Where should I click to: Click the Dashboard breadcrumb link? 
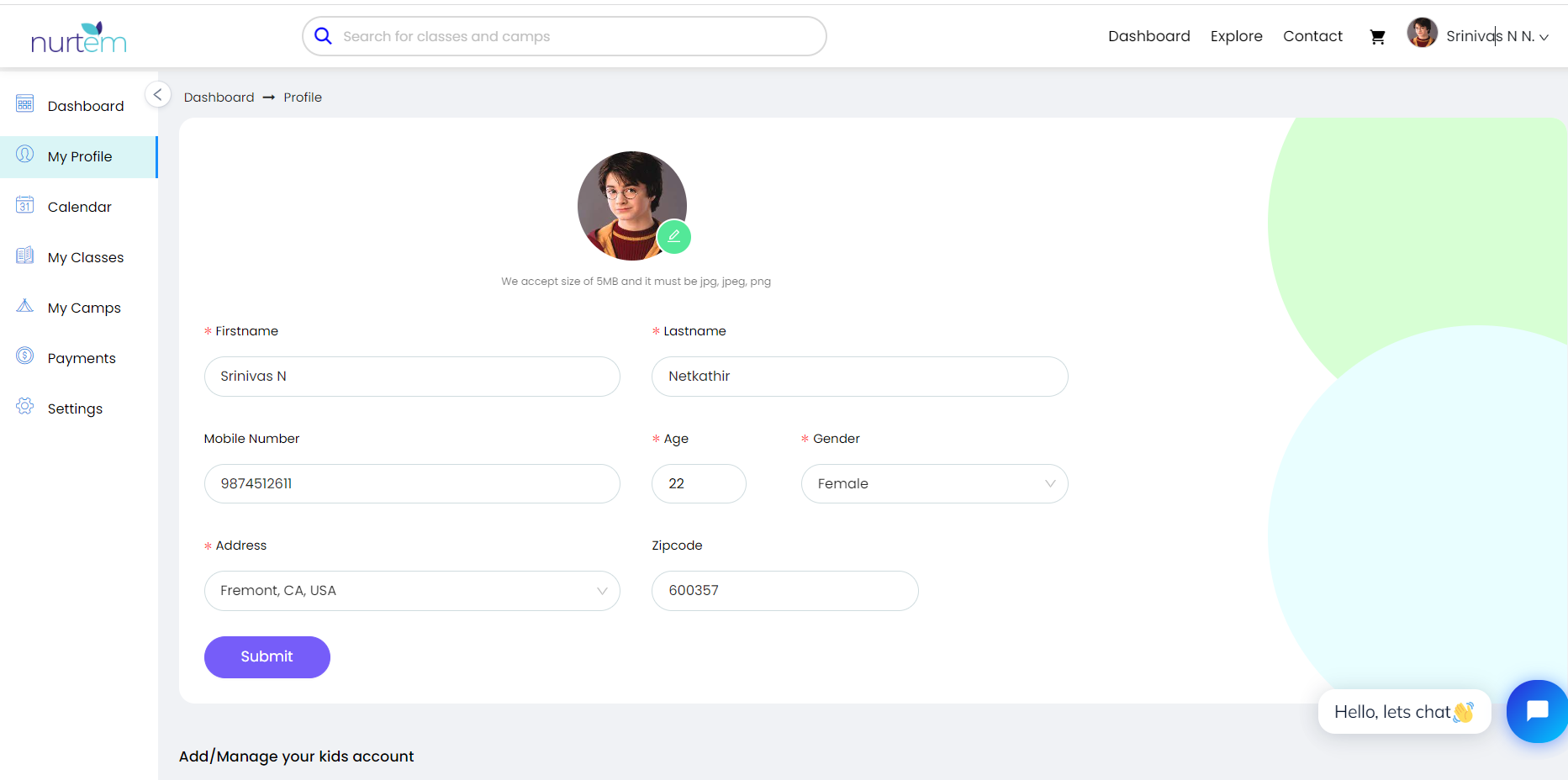tap(219, 97)
